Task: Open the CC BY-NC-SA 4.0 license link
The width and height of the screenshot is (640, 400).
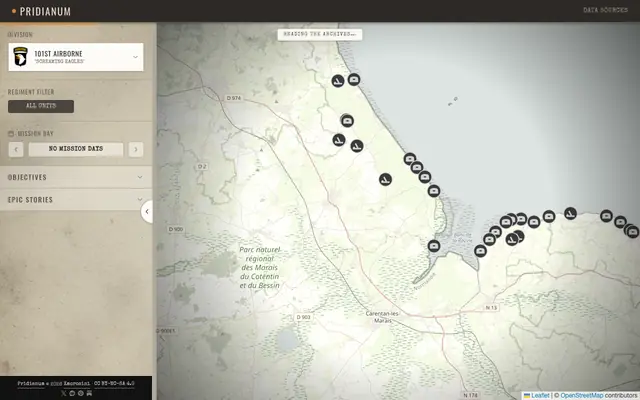Action: coord(114,384)
